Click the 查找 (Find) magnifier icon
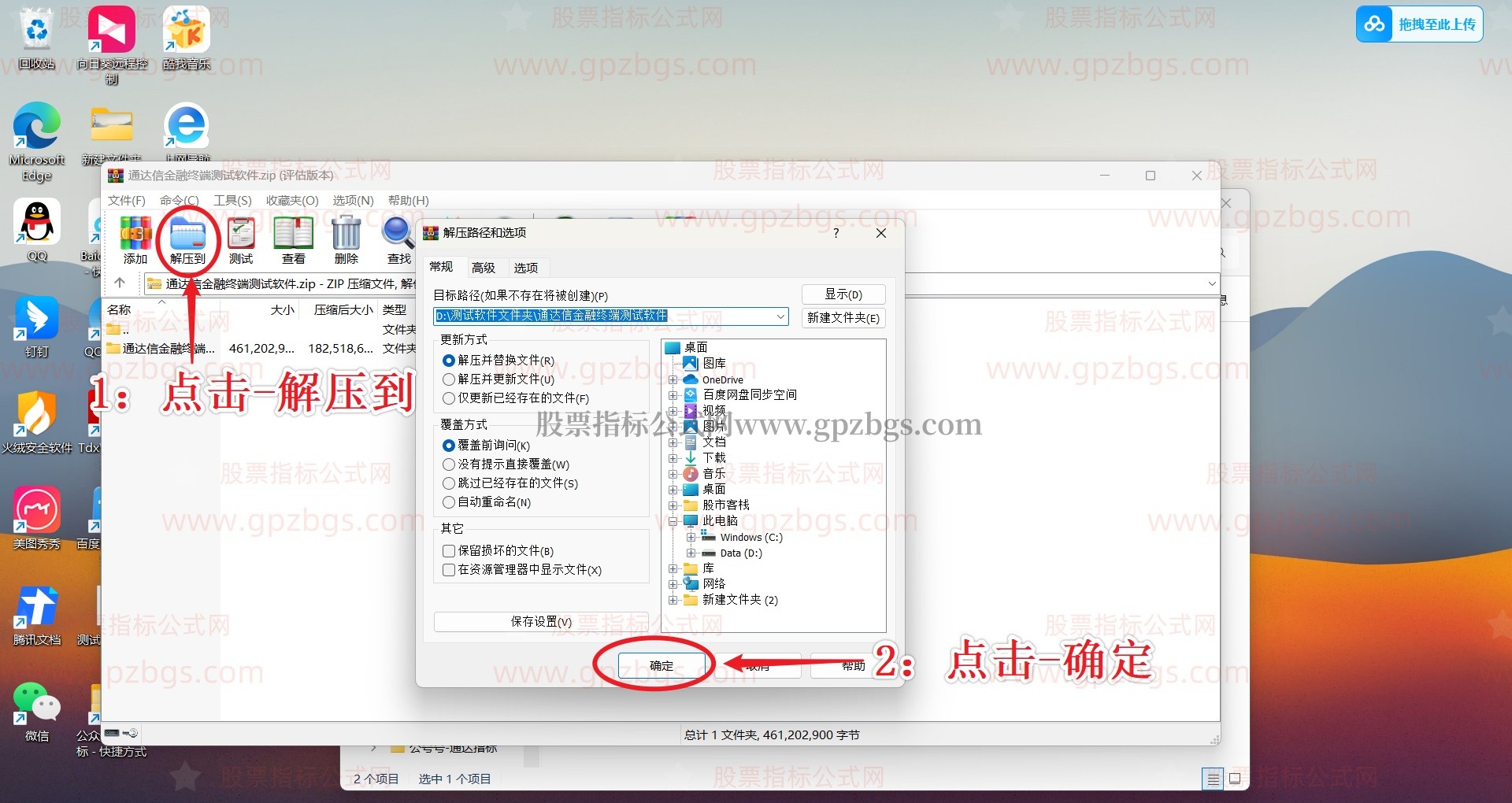 tap(398, 241)
